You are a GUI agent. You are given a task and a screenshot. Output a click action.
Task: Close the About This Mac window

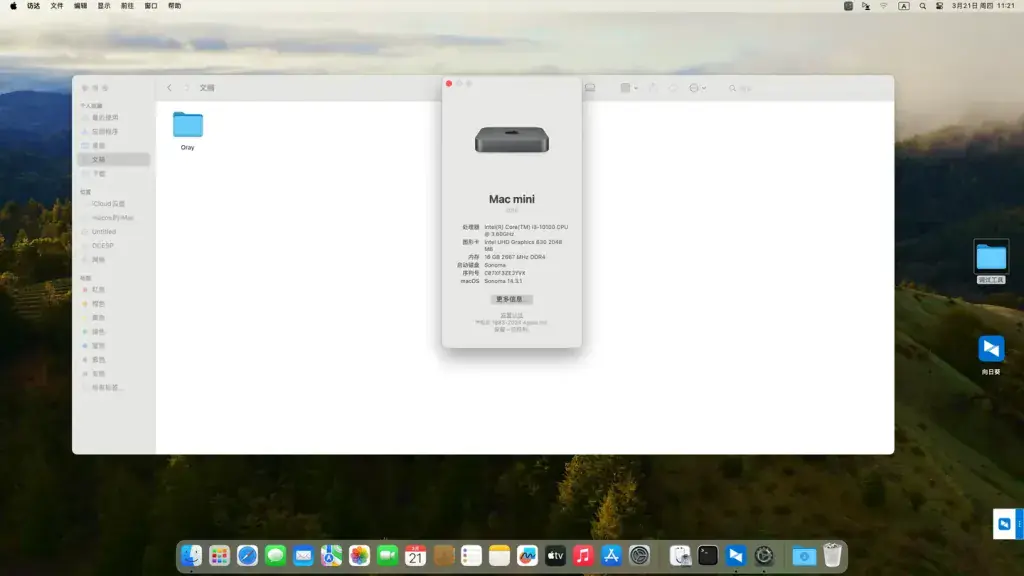pyautogui.click(x=449, y=84)
